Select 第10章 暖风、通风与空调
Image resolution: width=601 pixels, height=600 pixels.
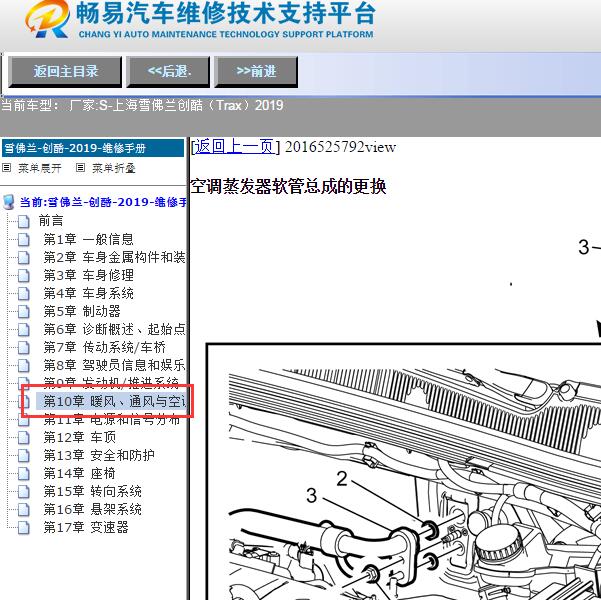pos(111,401)
